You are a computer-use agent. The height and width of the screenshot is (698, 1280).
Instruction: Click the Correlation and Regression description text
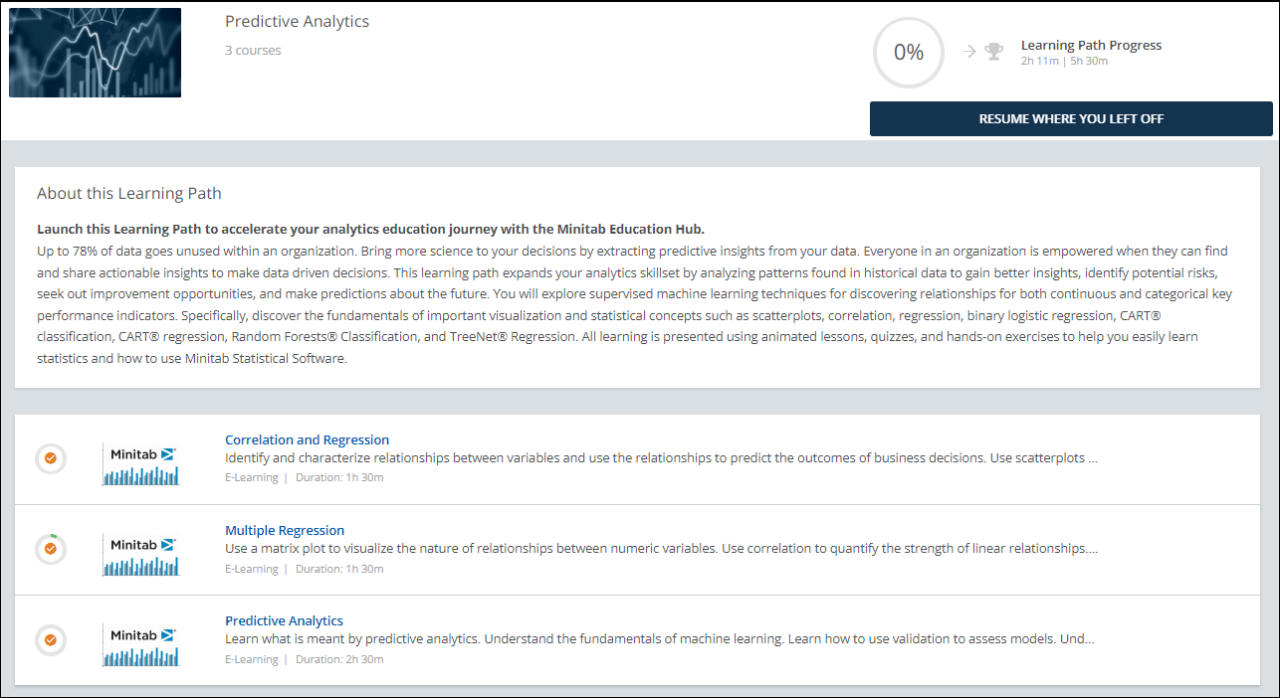pyautogui.click(x=660, y=458)
